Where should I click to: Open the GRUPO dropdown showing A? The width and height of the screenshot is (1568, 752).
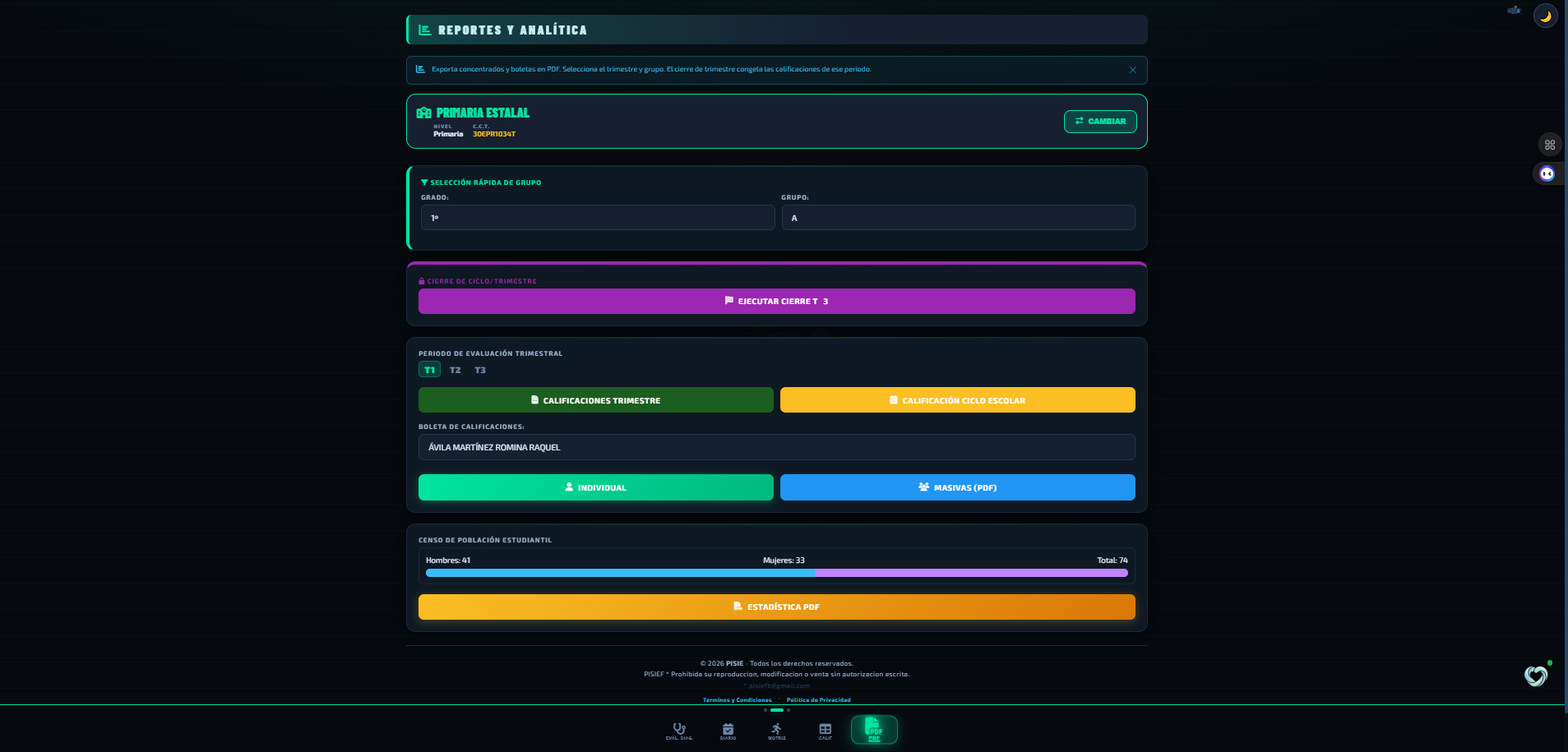coord(958,218)
